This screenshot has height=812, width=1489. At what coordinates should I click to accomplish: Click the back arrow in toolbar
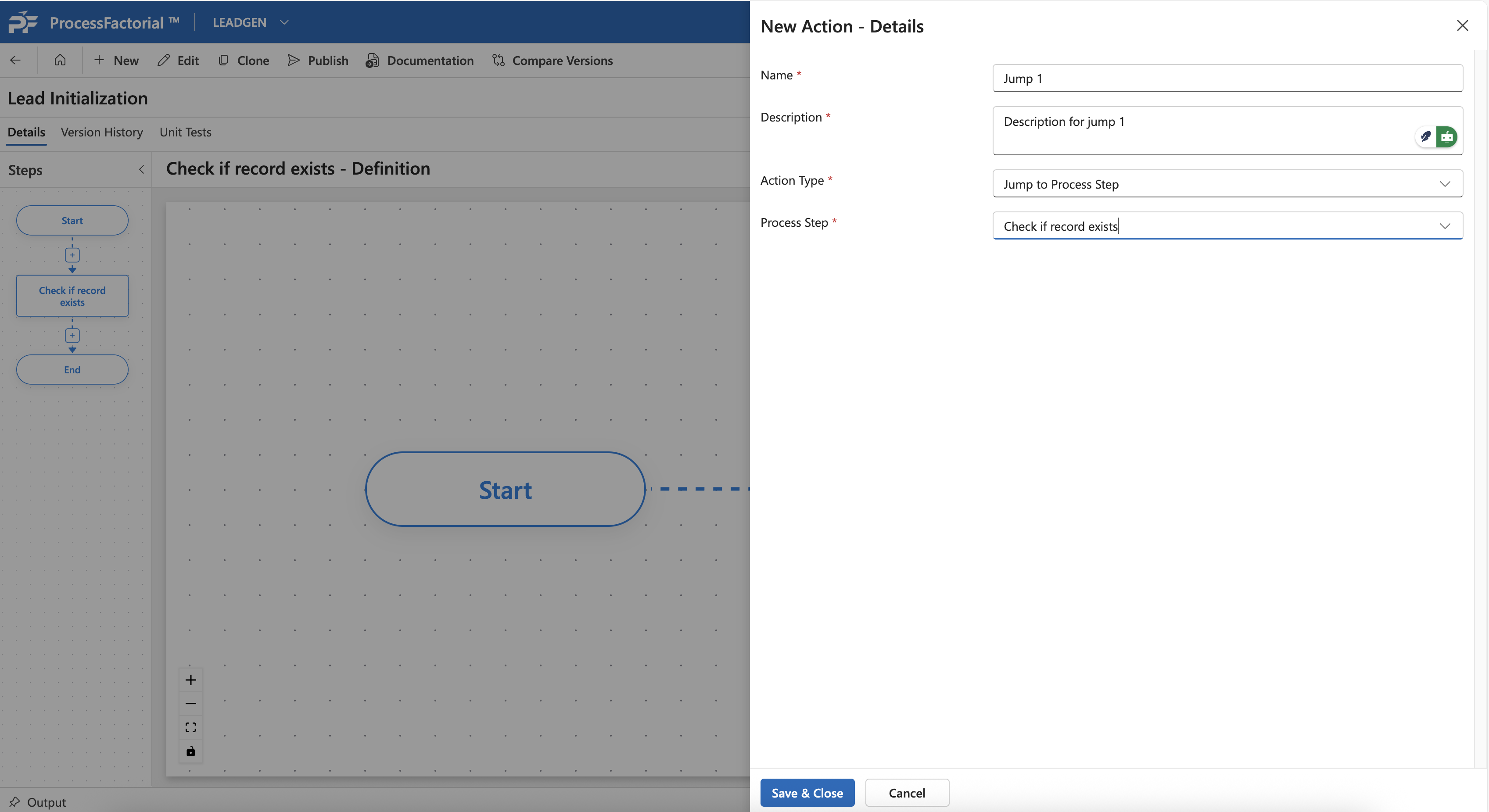tap(16, 60)
